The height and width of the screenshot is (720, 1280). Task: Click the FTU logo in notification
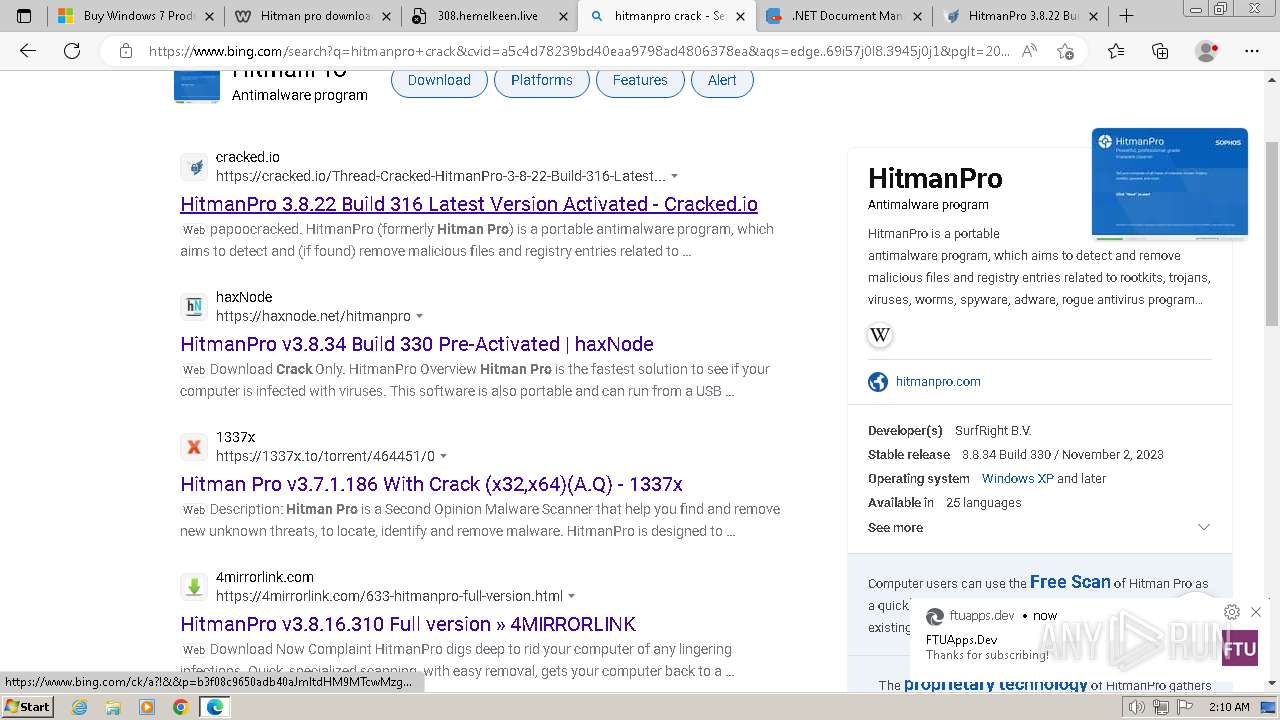point(1240,647)
